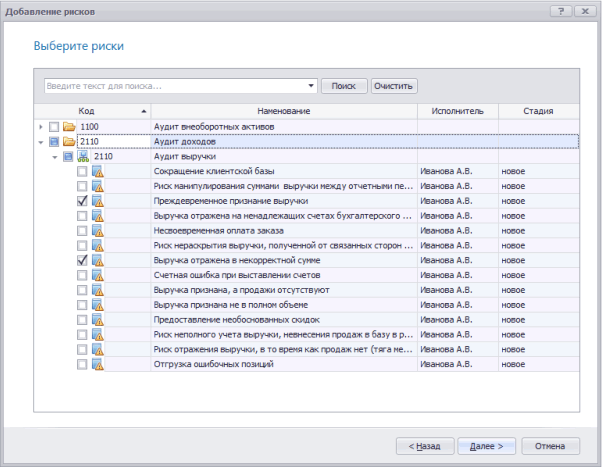The image size is (602, 467).
Task: Click risk icon for Выручка отражена в некорректной сумме
Action: pos(98,260)
